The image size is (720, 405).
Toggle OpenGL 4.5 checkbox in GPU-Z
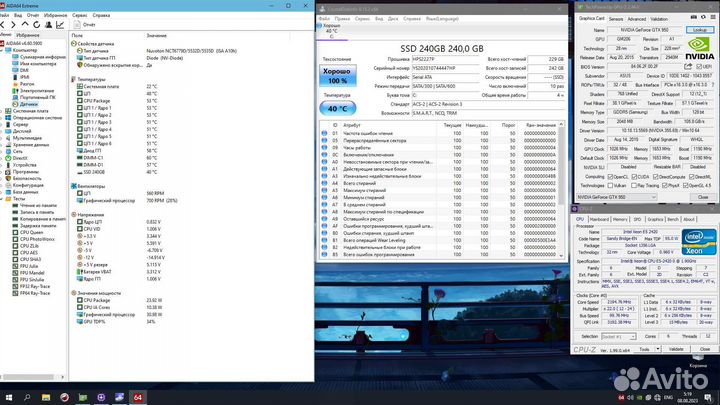pos(686,186)
